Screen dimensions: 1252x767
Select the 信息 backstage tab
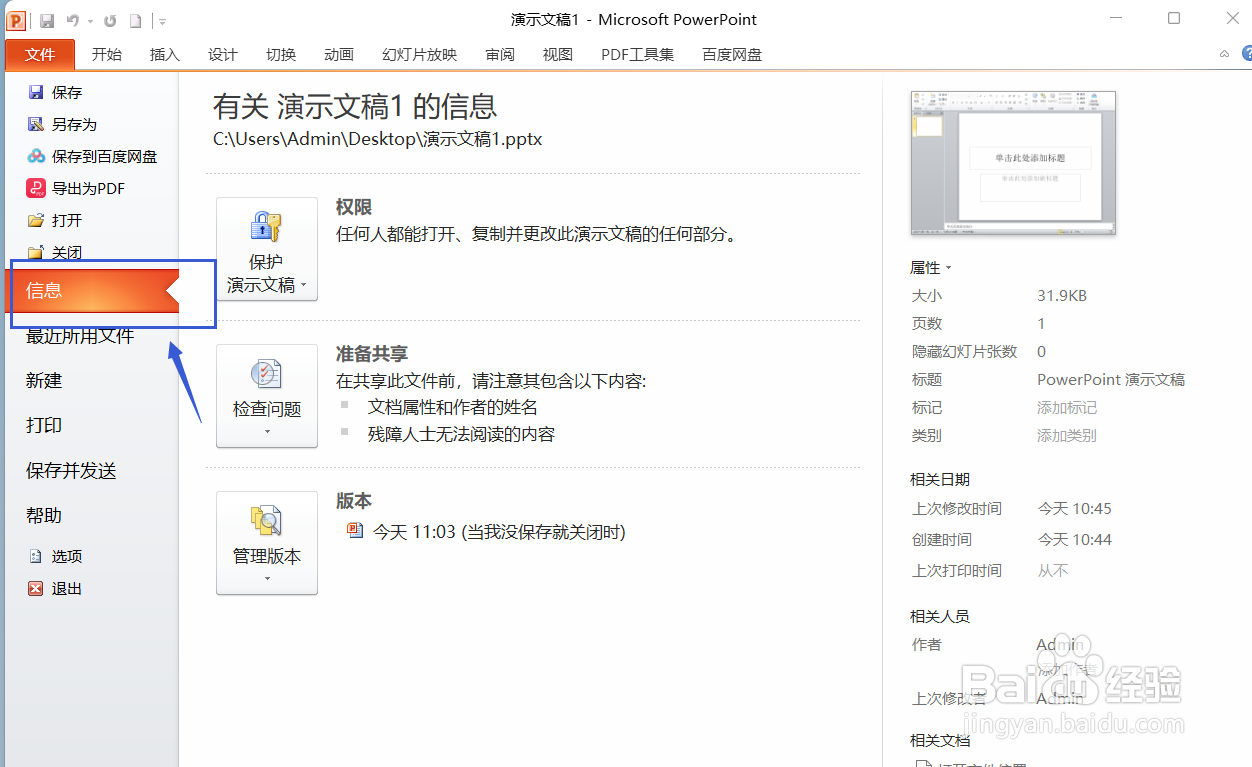click(x=91, y=290)
